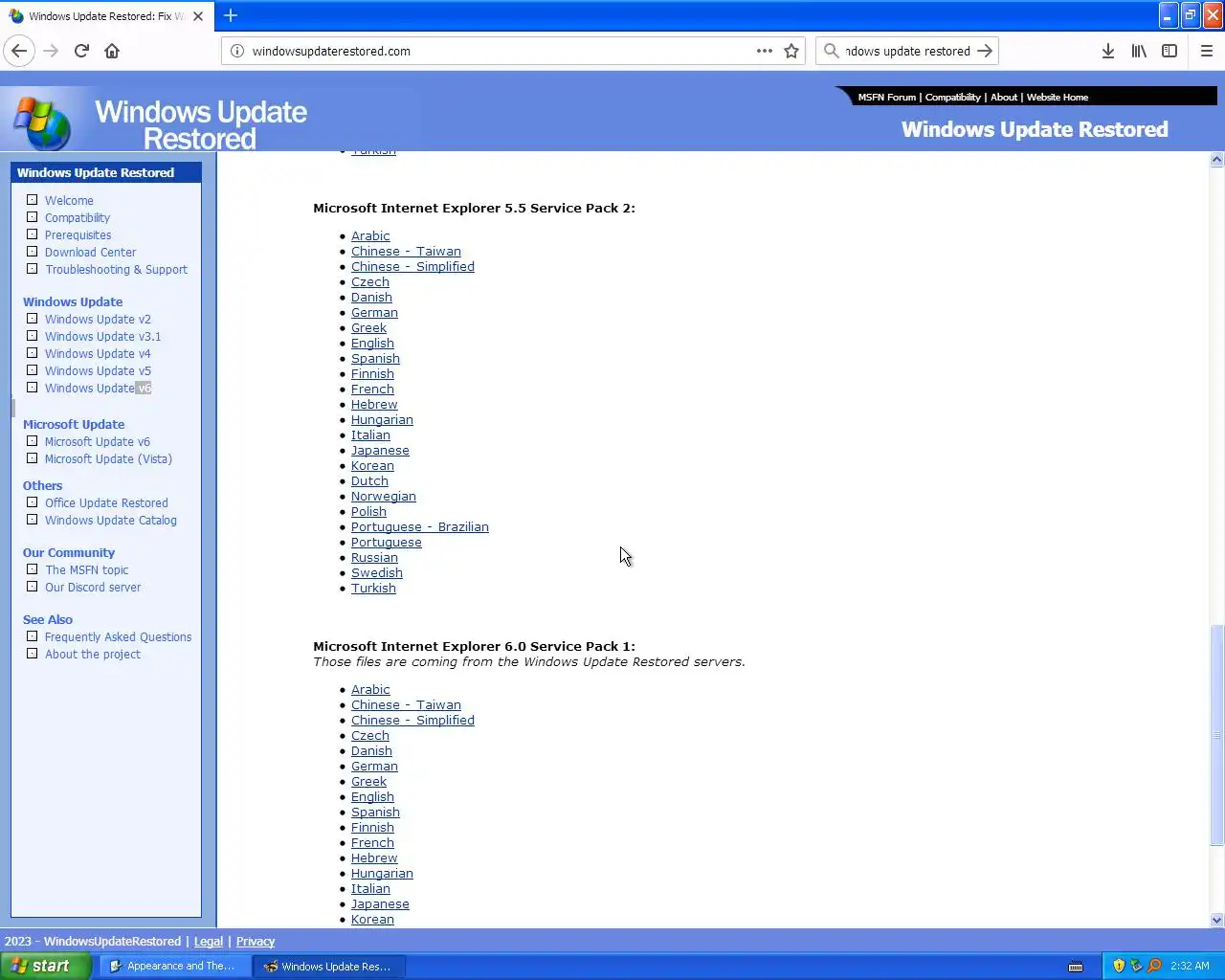Go to Windows Update v4 page
Screen dimensions: 1225x980
[x=98, y=354]
